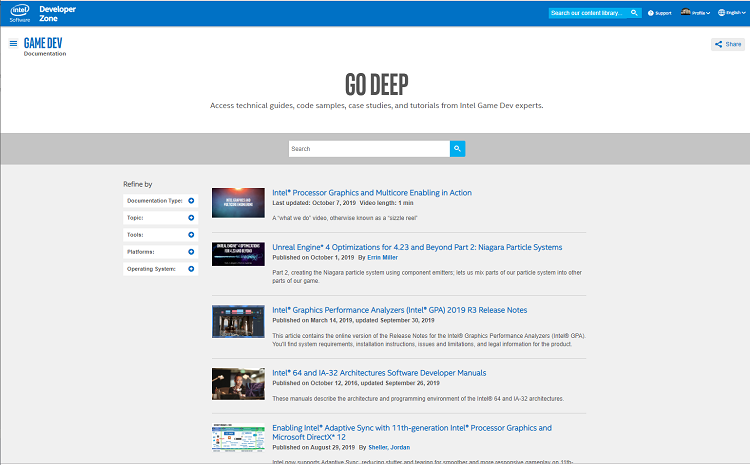Click the Support link in header
Image resolution: width=750 pixels, height=465 pixels.
(x=663, y=13)
